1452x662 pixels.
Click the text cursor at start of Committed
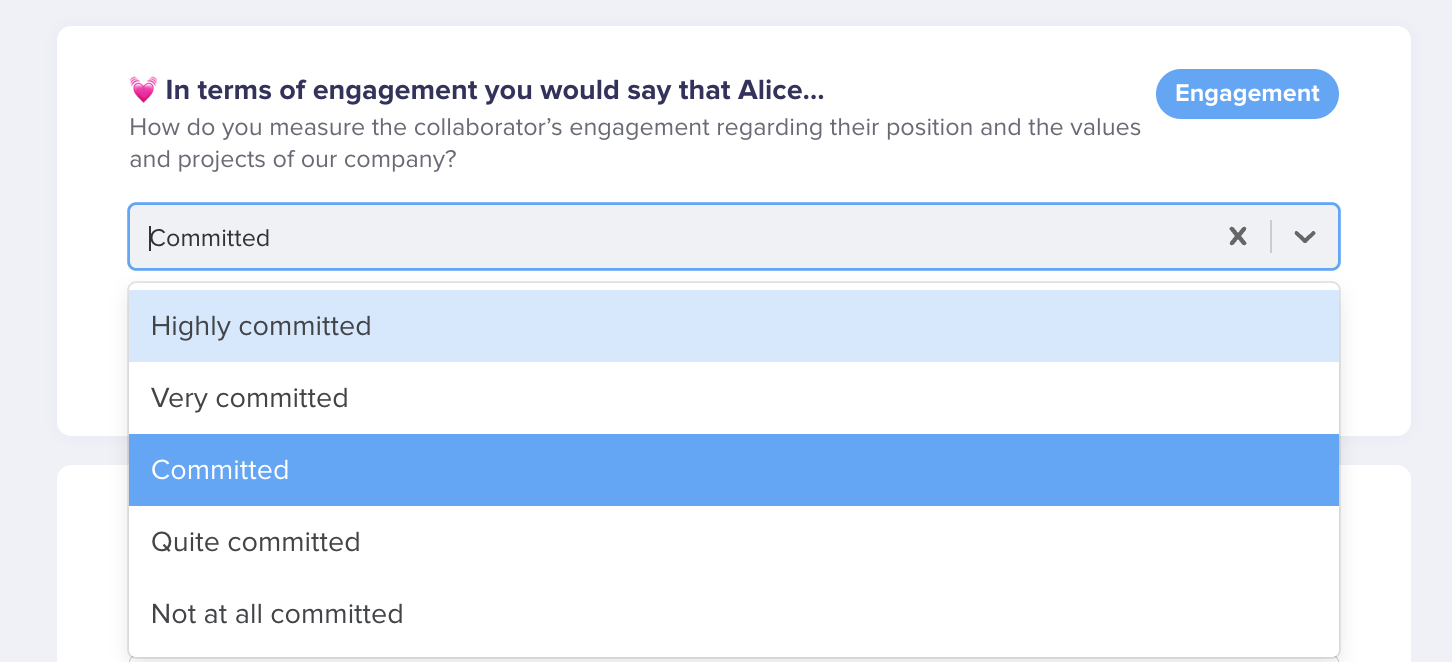pyautogui.click(x=150, y=238)
